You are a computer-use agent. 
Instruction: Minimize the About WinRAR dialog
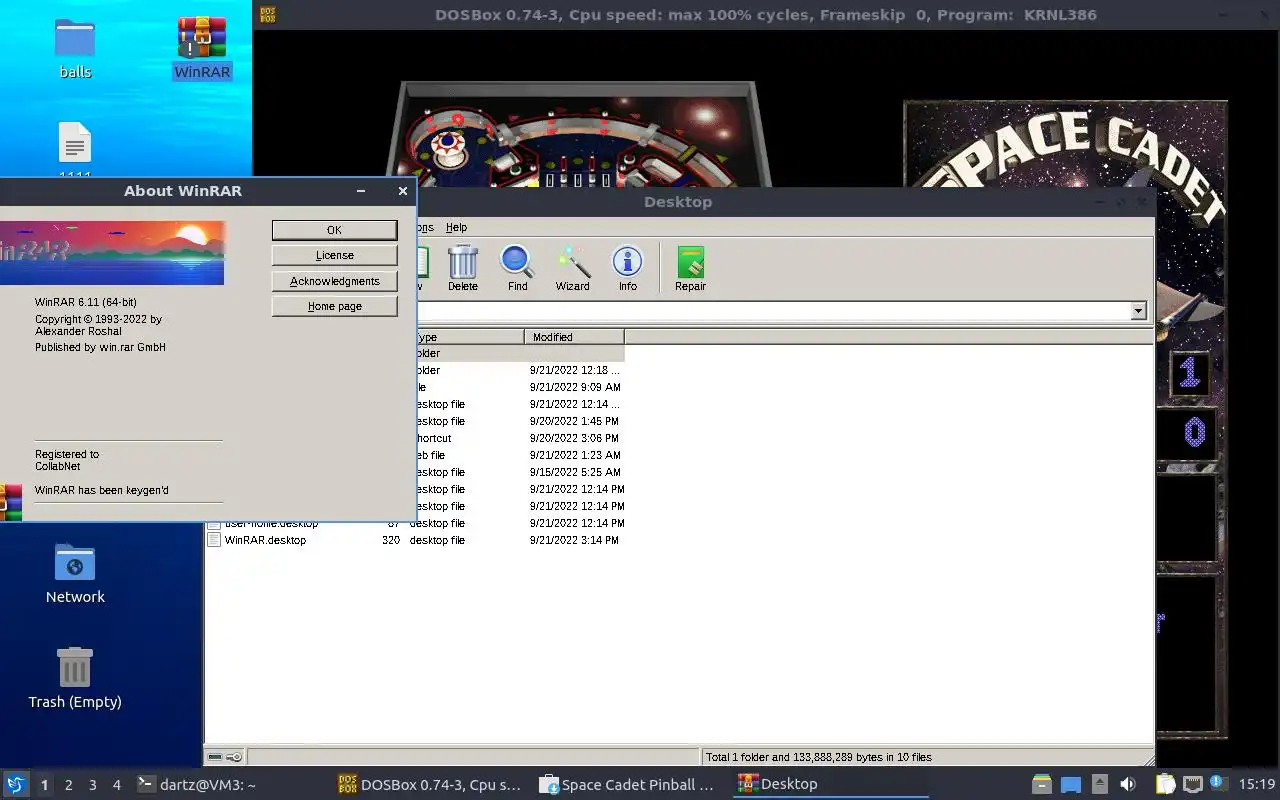coord(361,191)
